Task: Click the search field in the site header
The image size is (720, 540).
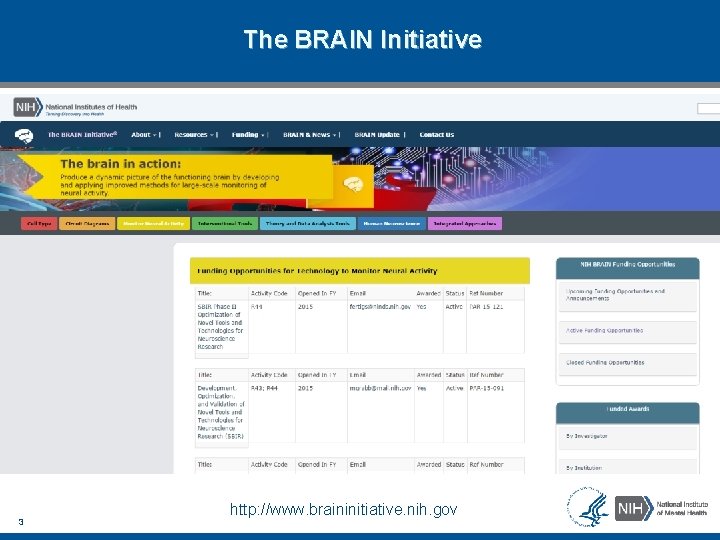Action: point(709,108)
